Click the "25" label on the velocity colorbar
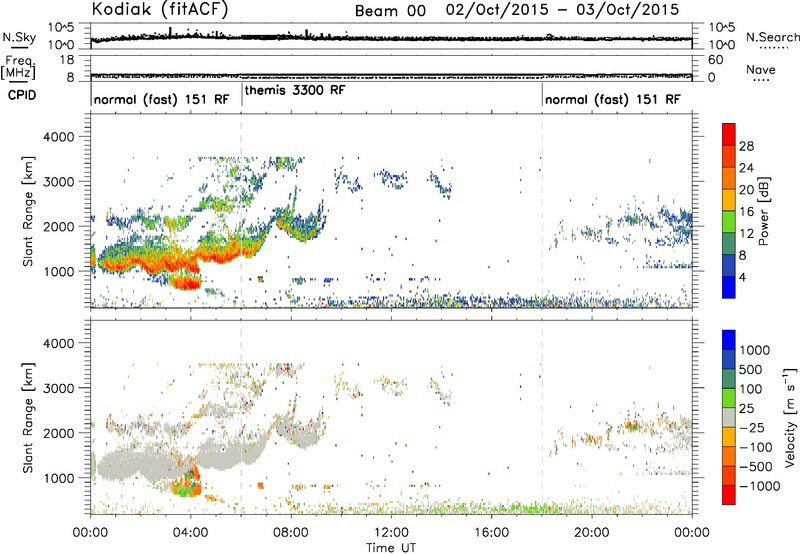The width and height of the screenshot is (800, 554). pyautogui.click(x=747, y=409)
